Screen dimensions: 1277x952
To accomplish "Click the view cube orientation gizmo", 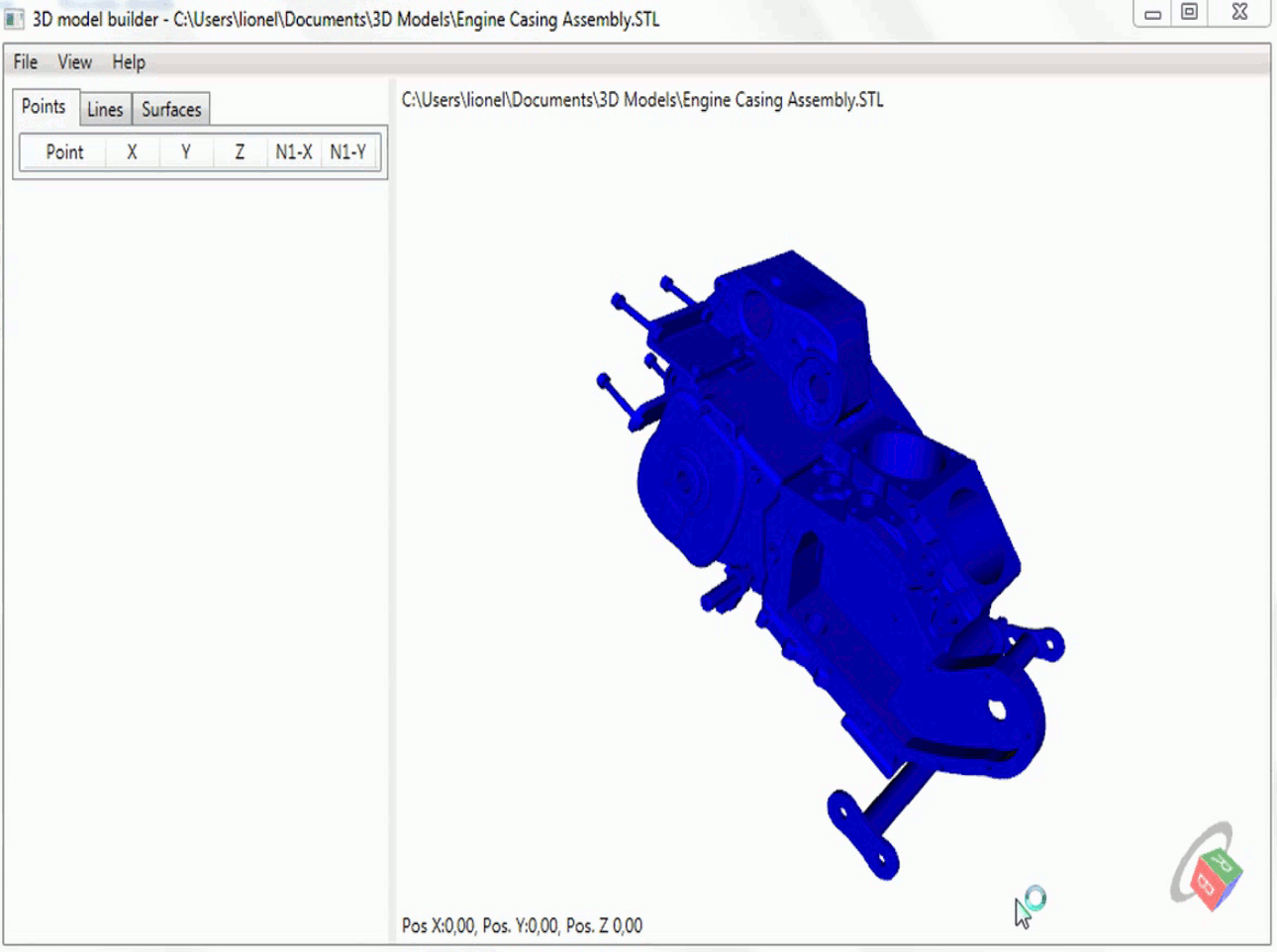I will click(1208, 868).
